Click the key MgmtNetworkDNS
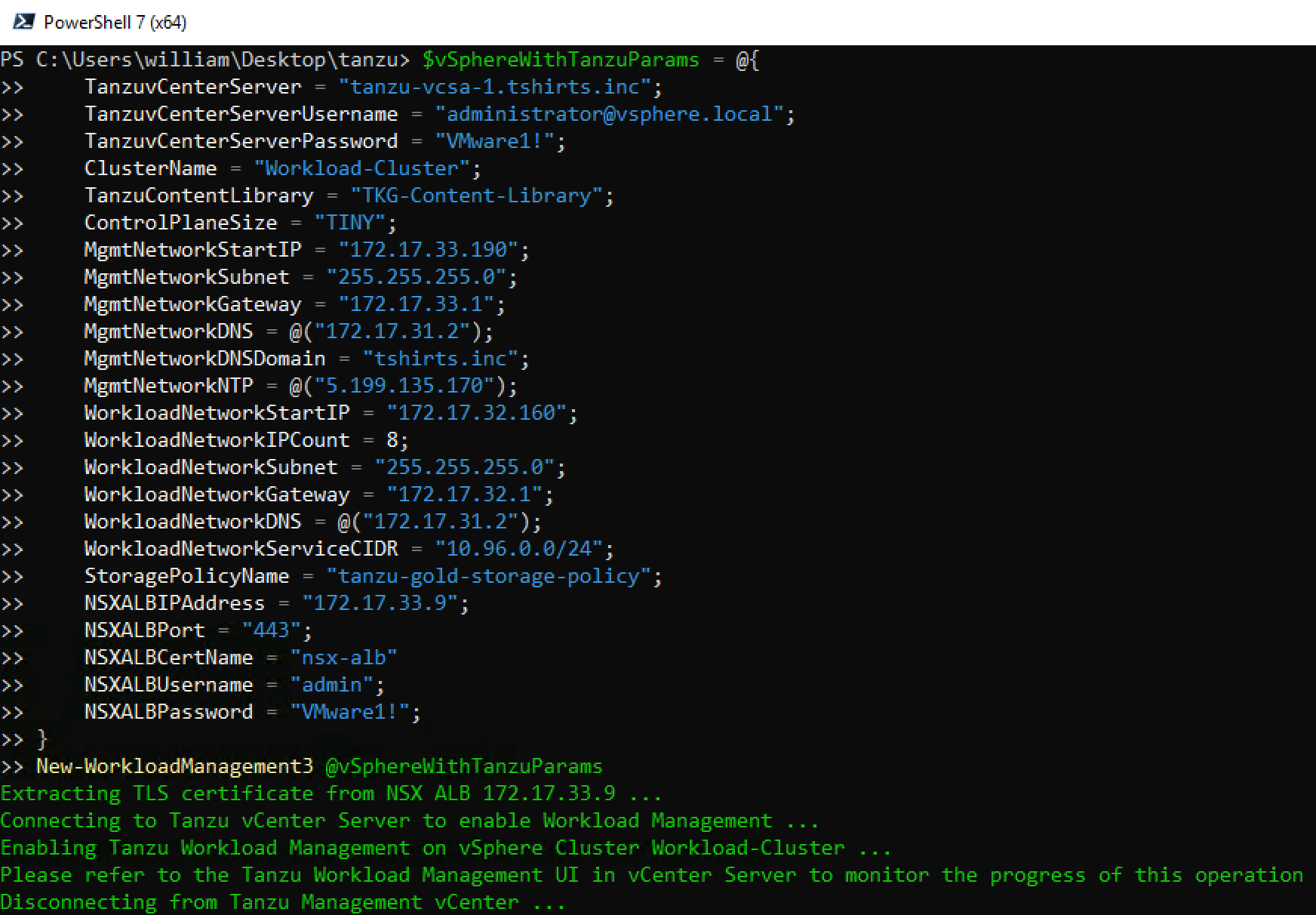The height and width of the screenshot is (915, 1316). coord(168,331)
